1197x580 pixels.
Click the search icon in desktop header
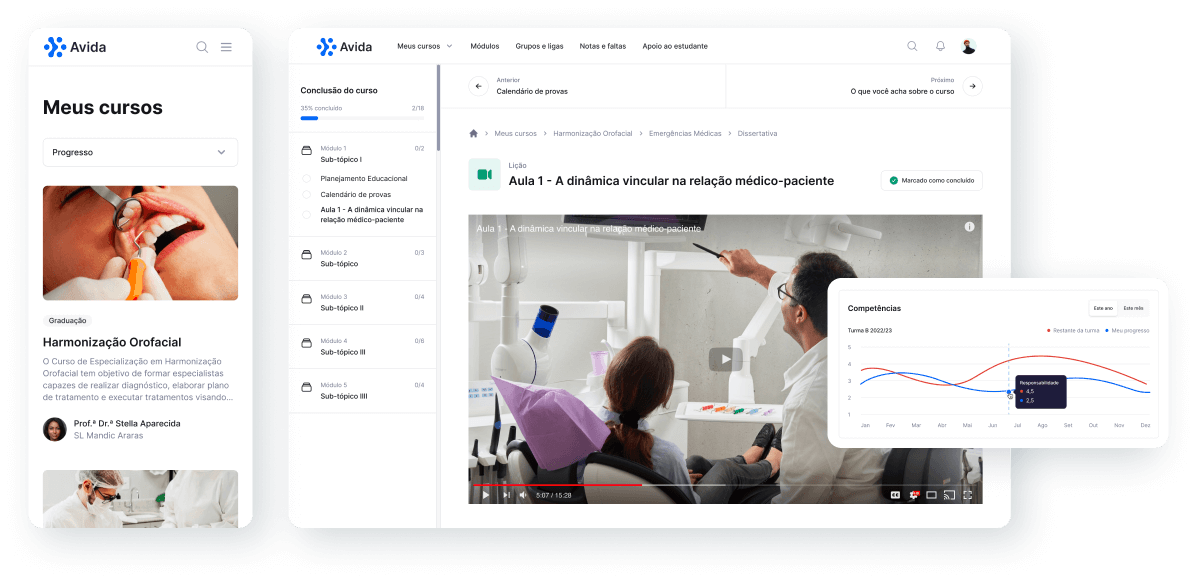click(x=912, y=46)
